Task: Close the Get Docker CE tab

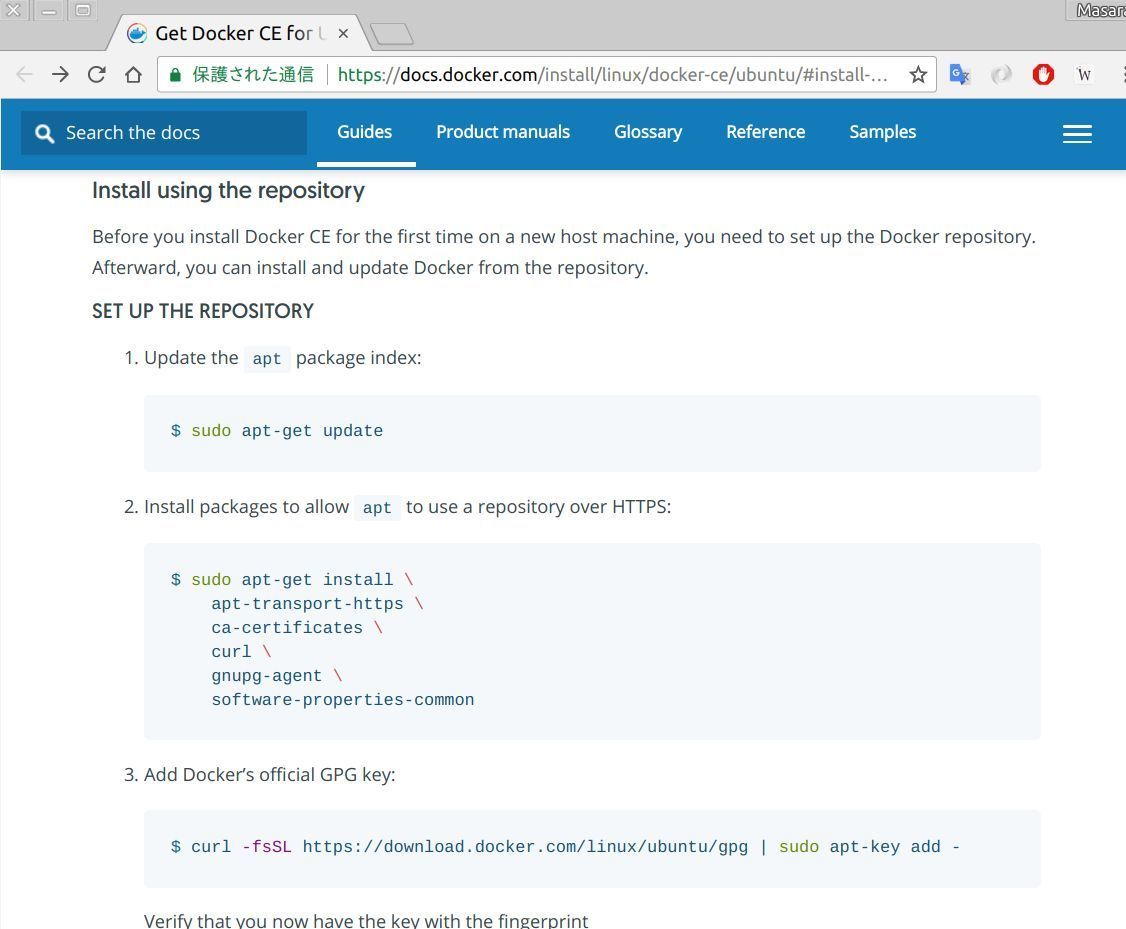Action: pos(343,33)
